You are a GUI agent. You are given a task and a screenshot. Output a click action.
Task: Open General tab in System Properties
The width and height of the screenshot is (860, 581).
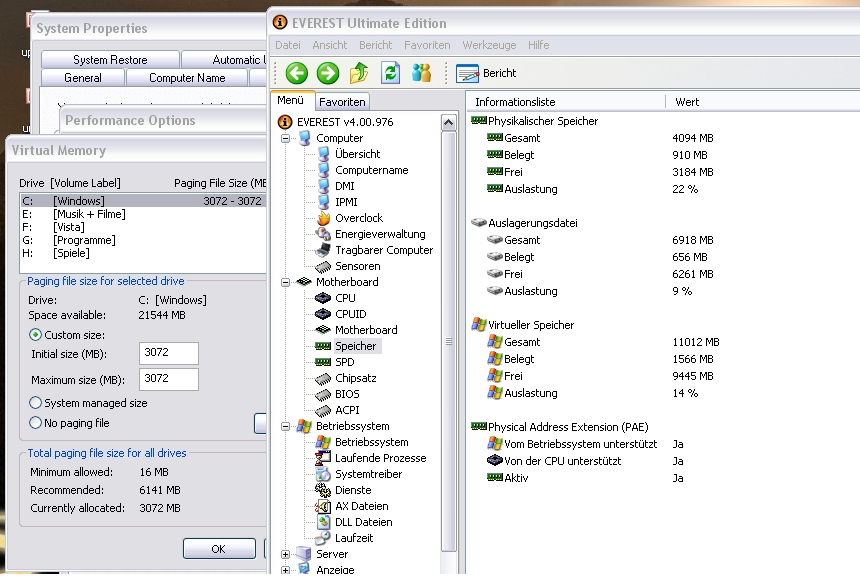83,78
